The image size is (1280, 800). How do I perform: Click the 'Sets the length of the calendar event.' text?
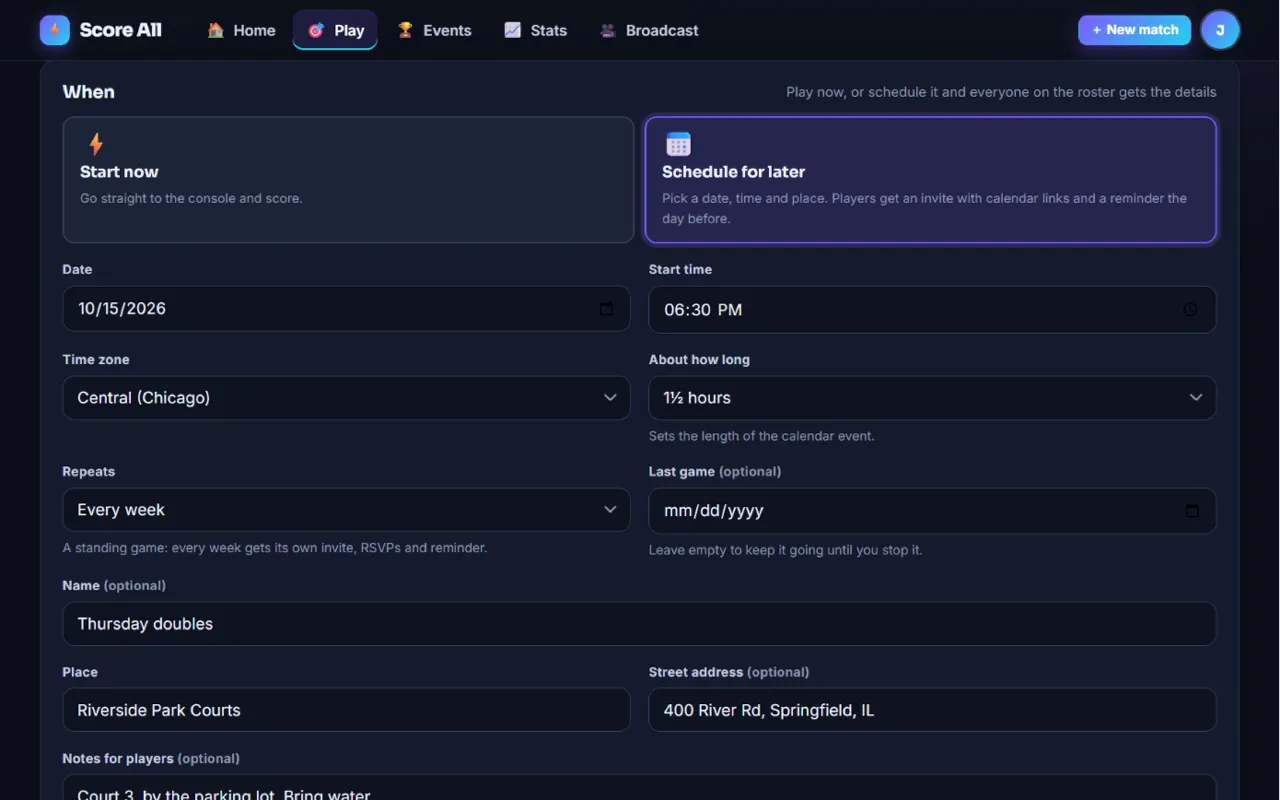click(762, 436)
